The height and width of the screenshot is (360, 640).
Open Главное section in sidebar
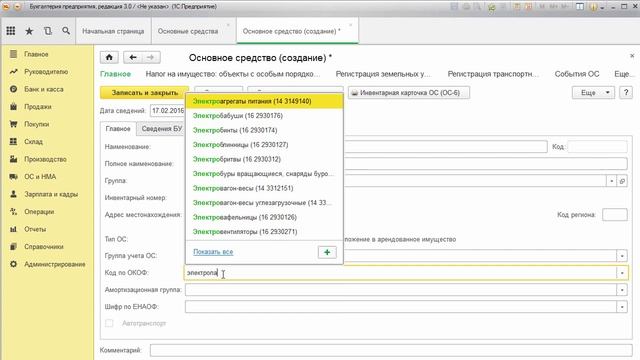[x=36, y=54]
